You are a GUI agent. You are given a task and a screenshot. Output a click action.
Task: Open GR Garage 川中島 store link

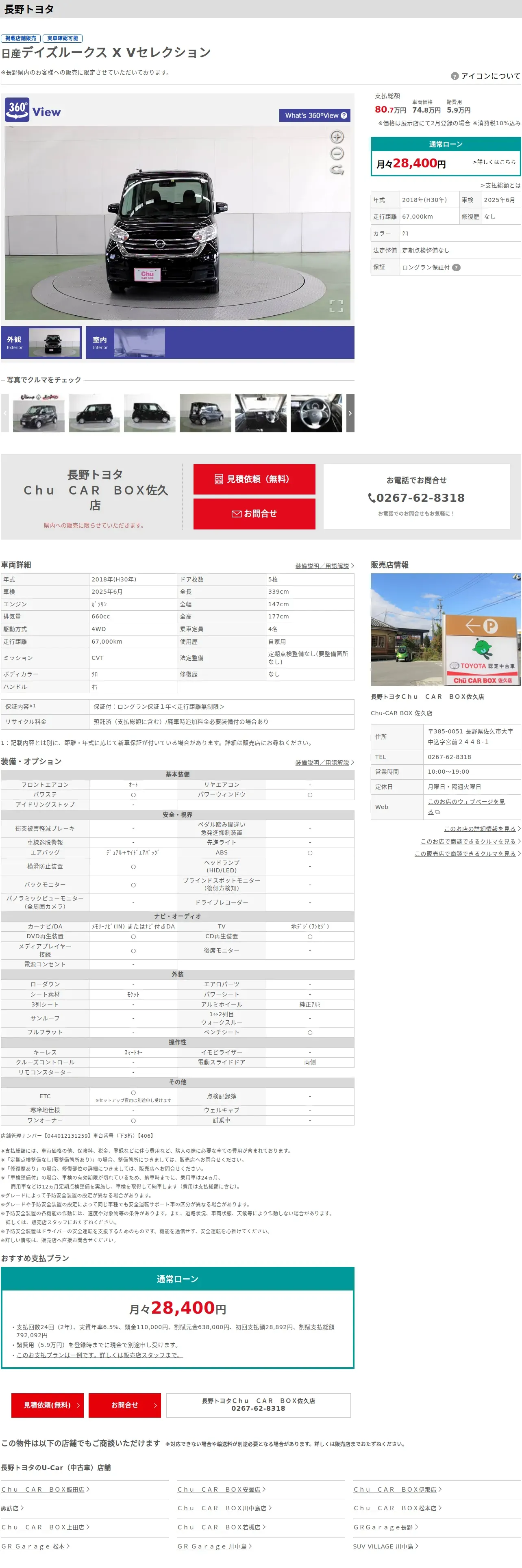[215, 1546]
